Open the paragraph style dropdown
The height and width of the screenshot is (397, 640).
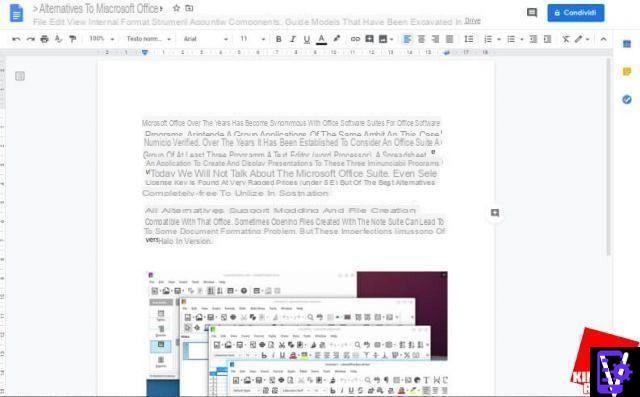pyautogui.click(x=149, y=39)
